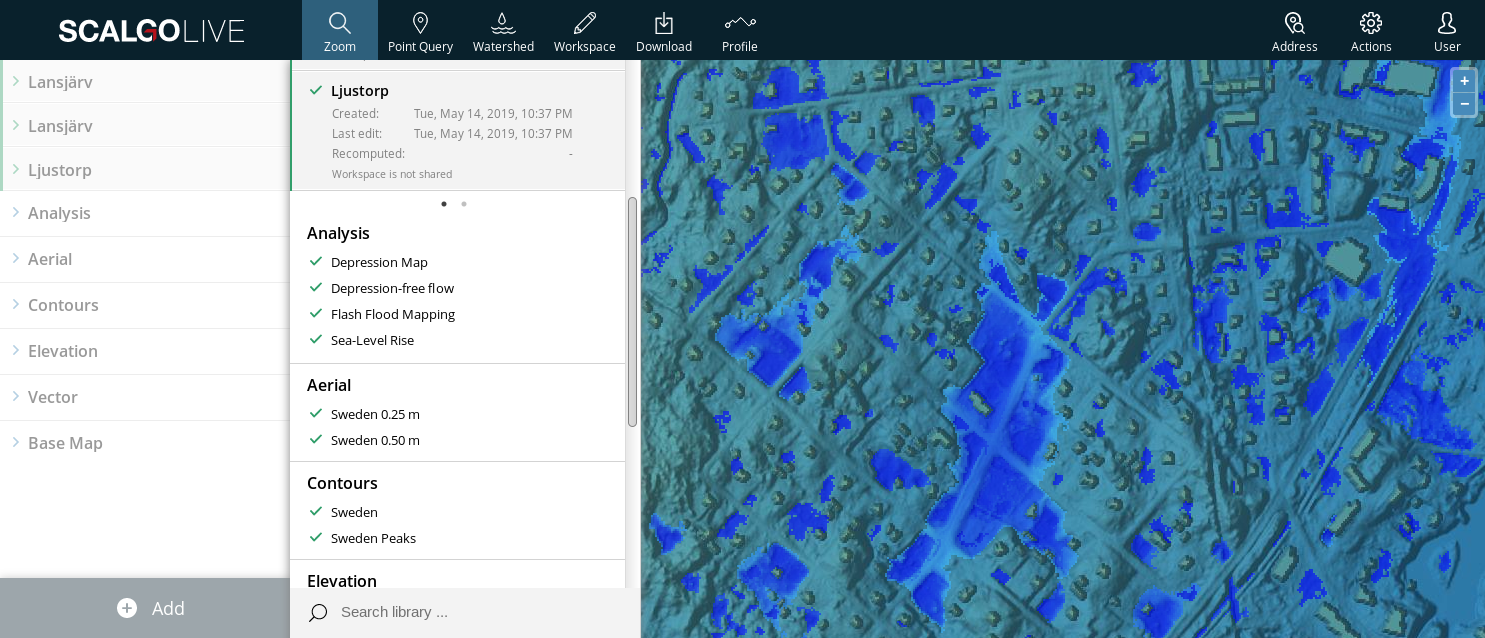Toggle Sweden 0.50 m aerial checkmark
This screenshot has width=1485, height=638.
(316, 440)
